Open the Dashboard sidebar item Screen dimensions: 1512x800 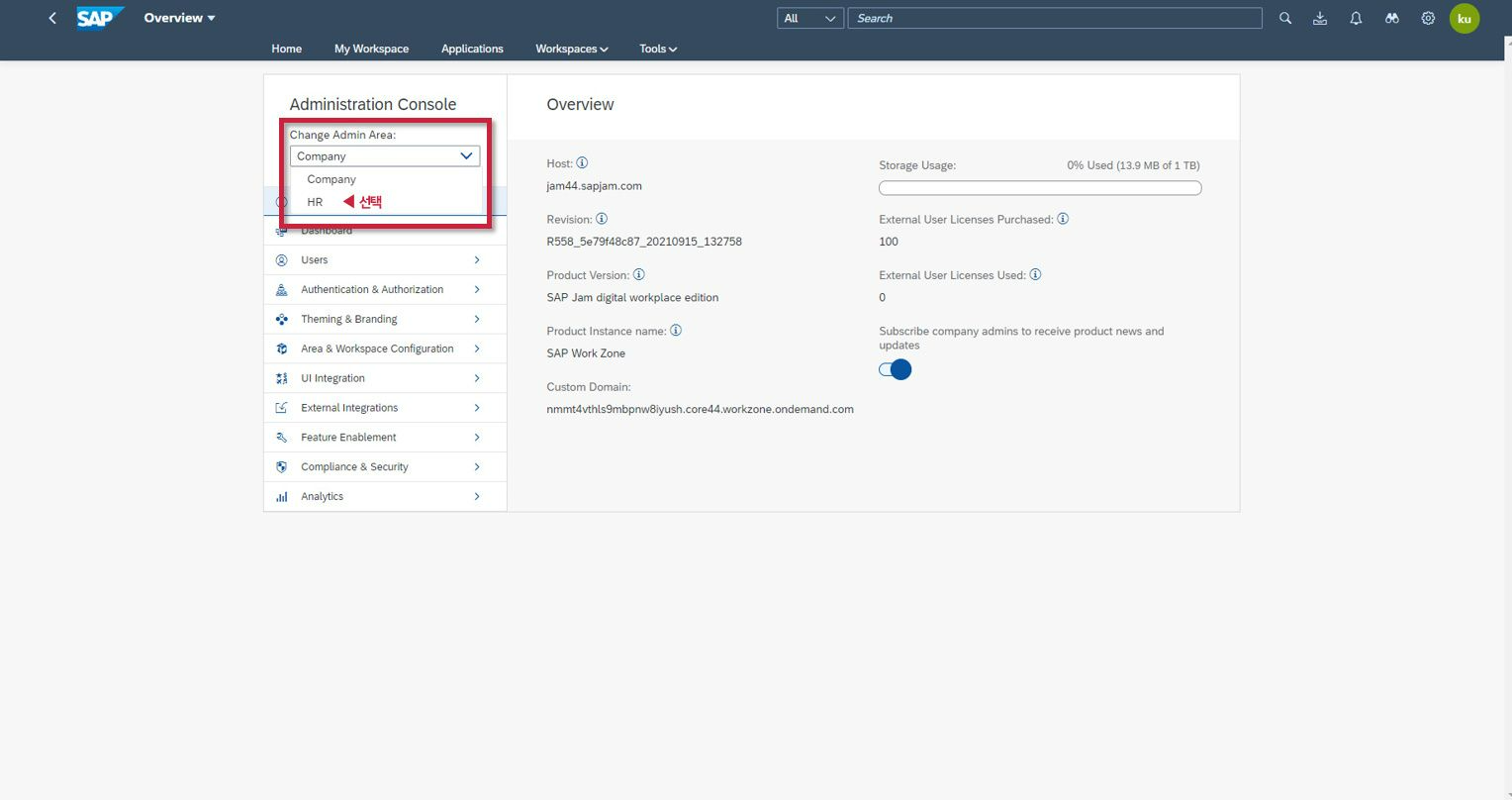click(385, 231)
